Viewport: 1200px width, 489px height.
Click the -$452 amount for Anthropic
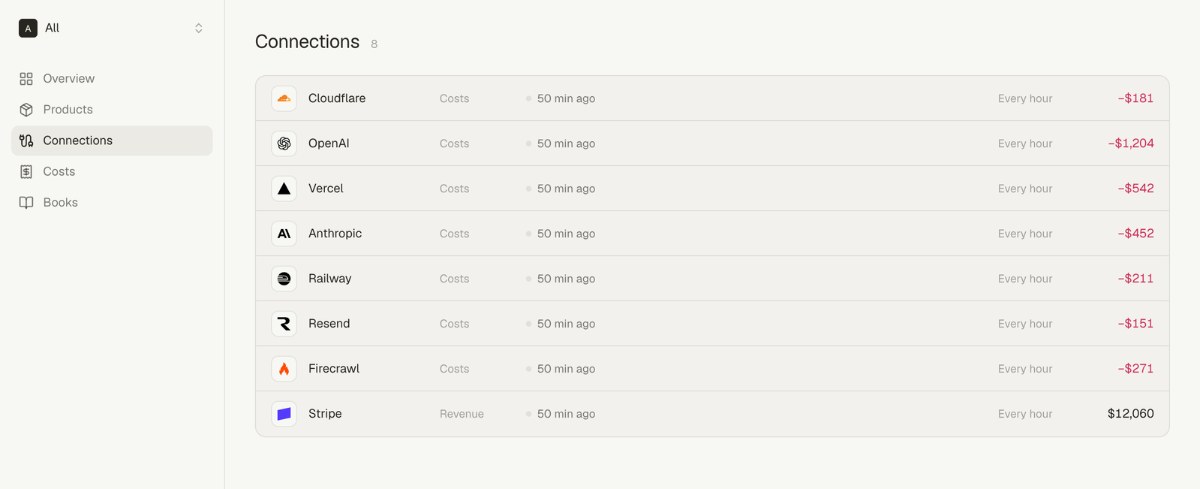pyautogui.click(x=1136, y=233)
